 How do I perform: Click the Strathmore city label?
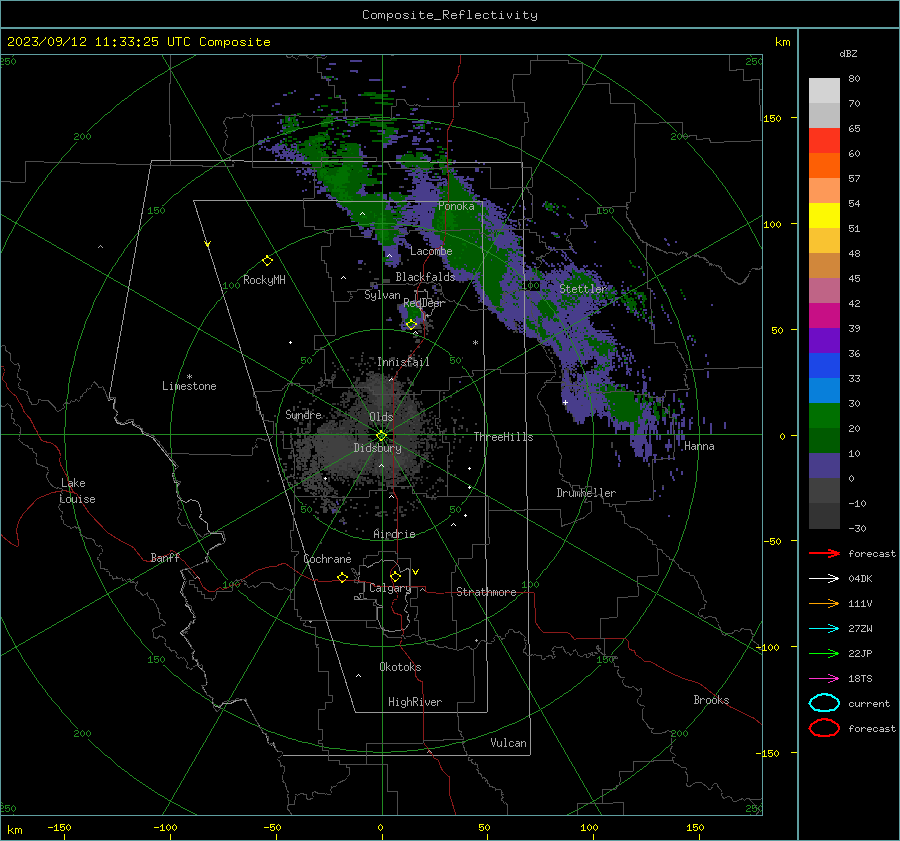(x=486, y=592)
